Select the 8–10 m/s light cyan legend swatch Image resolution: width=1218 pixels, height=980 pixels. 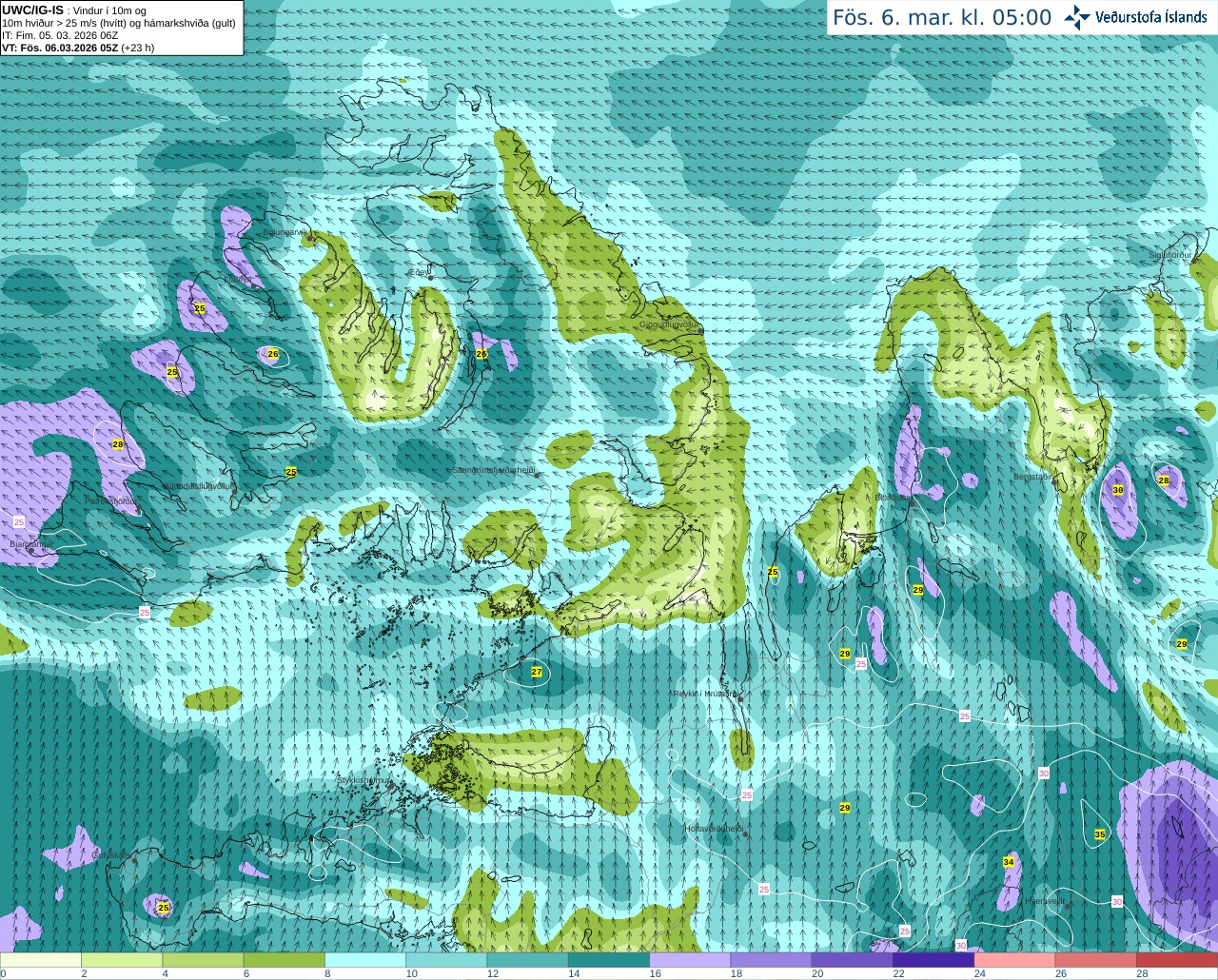point(365,960)
